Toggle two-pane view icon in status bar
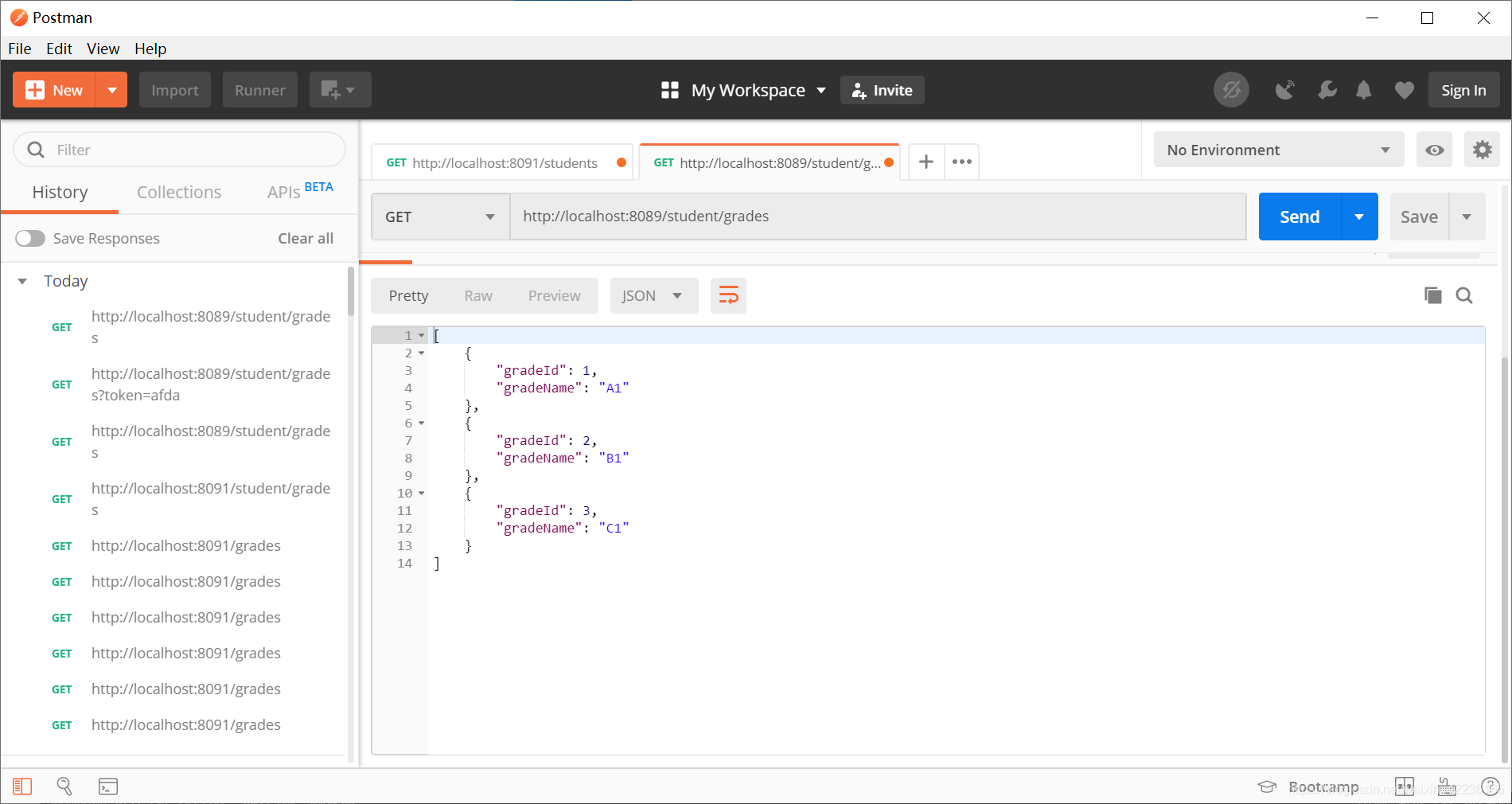The width and height of the screenshot is (1512, 804). coord(1405,786)
